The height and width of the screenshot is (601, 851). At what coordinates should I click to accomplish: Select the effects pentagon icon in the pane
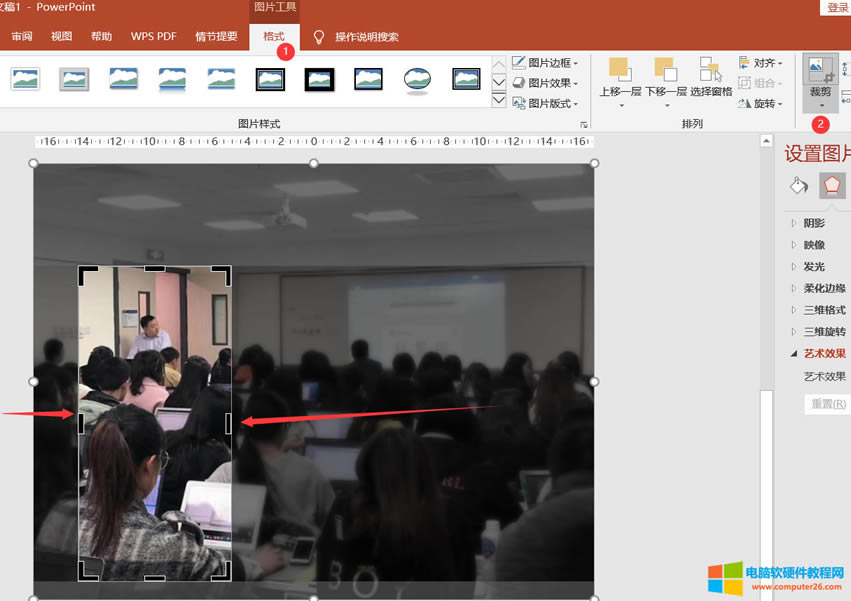tap(832, 186)
